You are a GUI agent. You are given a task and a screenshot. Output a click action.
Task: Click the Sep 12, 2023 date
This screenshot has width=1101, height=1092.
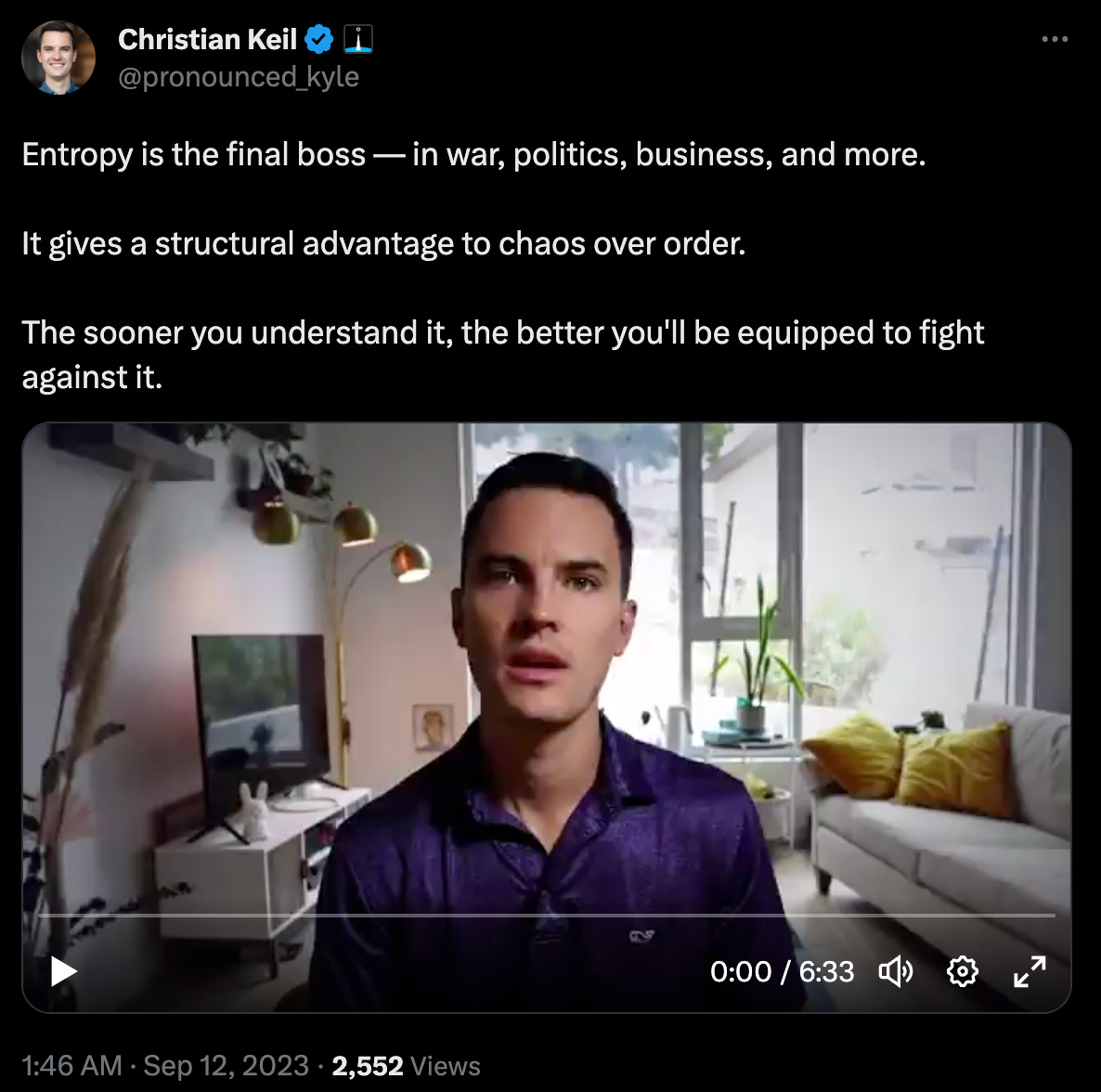pos(227,1066)
